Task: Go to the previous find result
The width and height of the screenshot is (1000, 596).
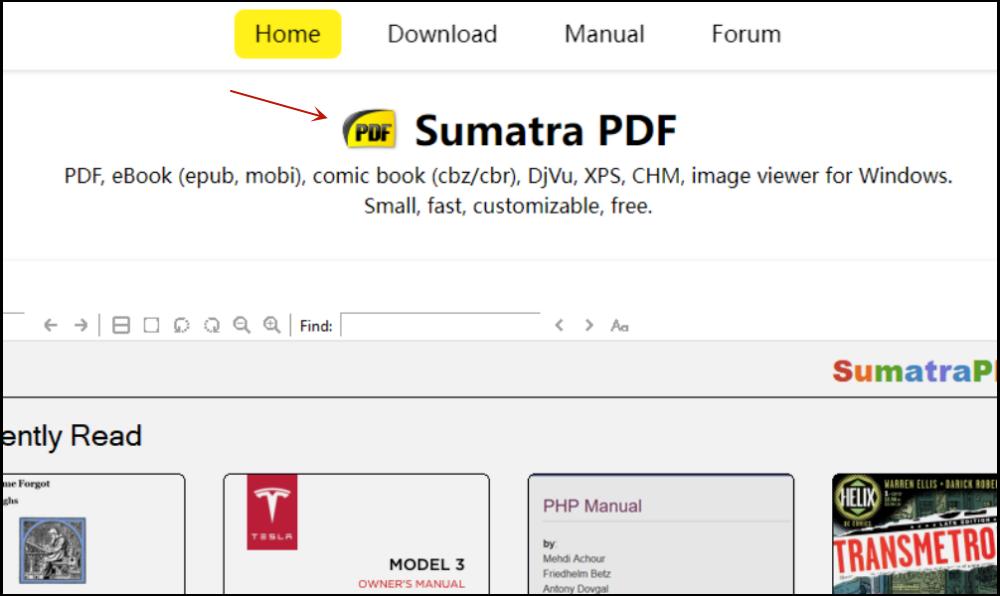Action: (559, 325)
